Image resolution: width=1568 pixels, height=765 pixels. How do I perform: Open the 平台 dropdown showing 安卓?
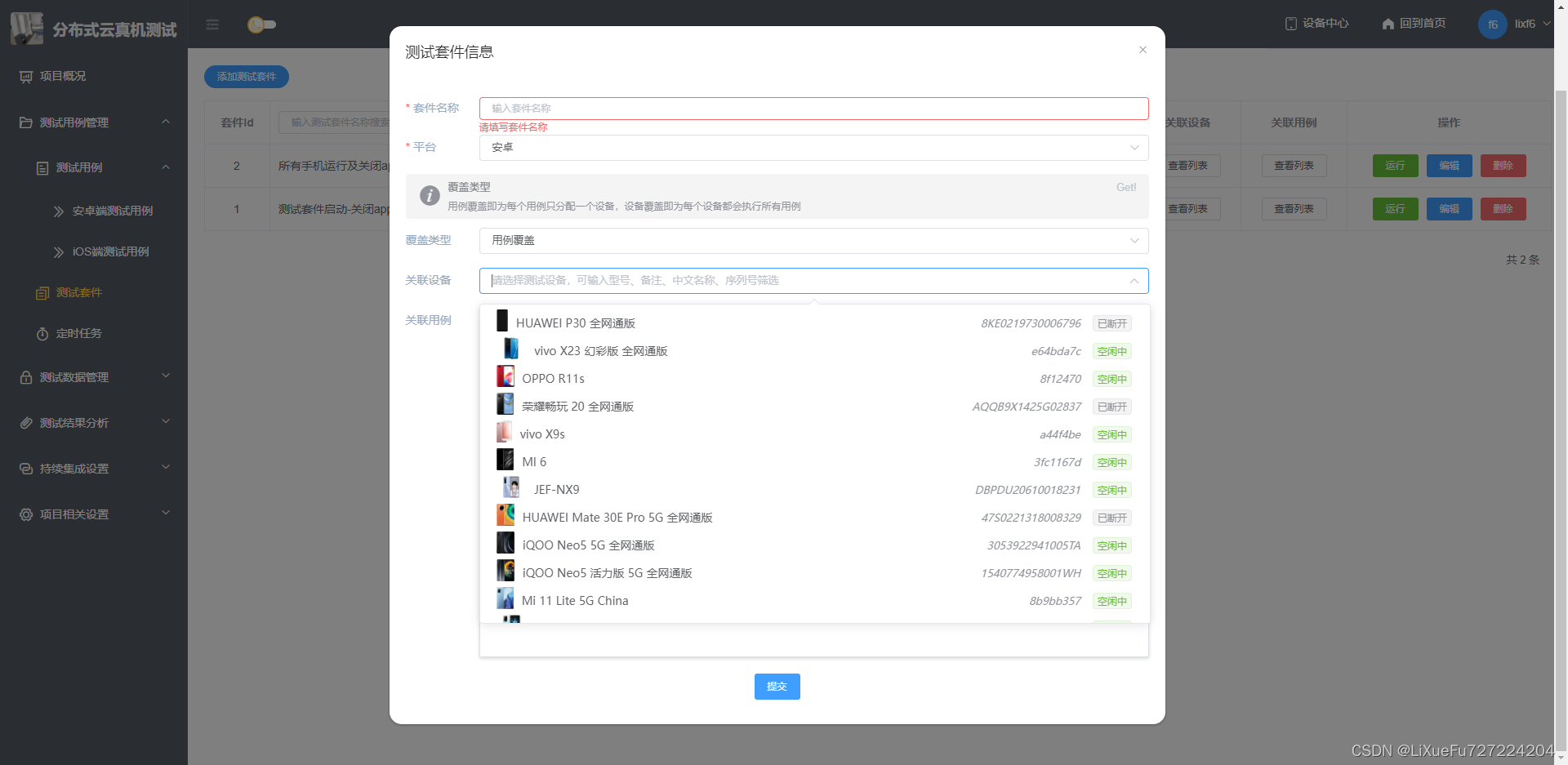pos(813,148)
